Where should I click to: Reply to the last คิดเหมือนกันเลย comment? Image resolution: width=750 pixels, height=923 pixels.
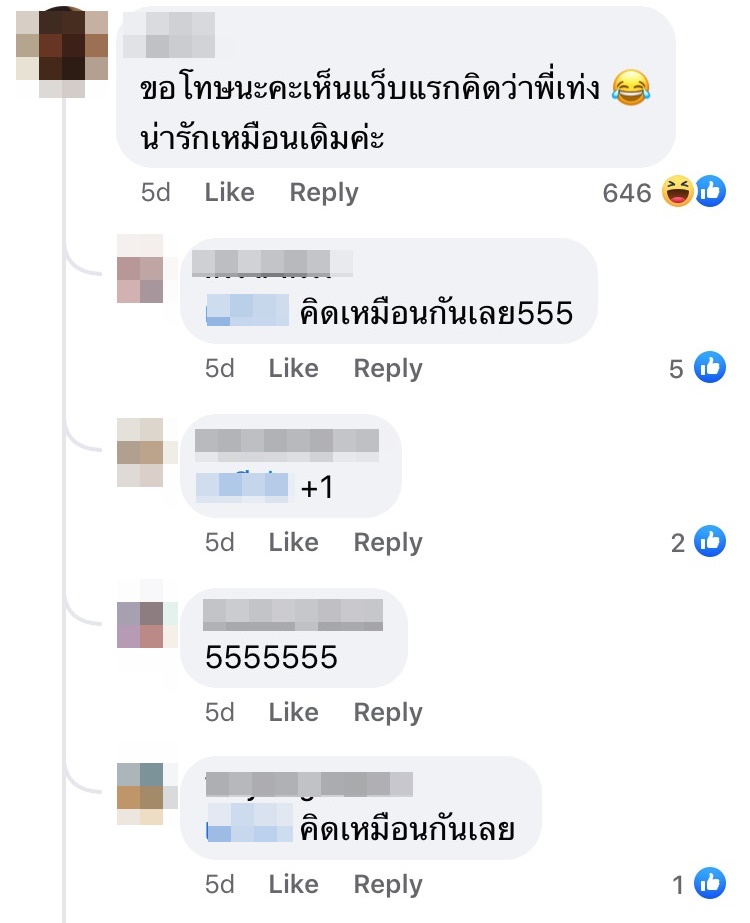(x=388, y=885)
